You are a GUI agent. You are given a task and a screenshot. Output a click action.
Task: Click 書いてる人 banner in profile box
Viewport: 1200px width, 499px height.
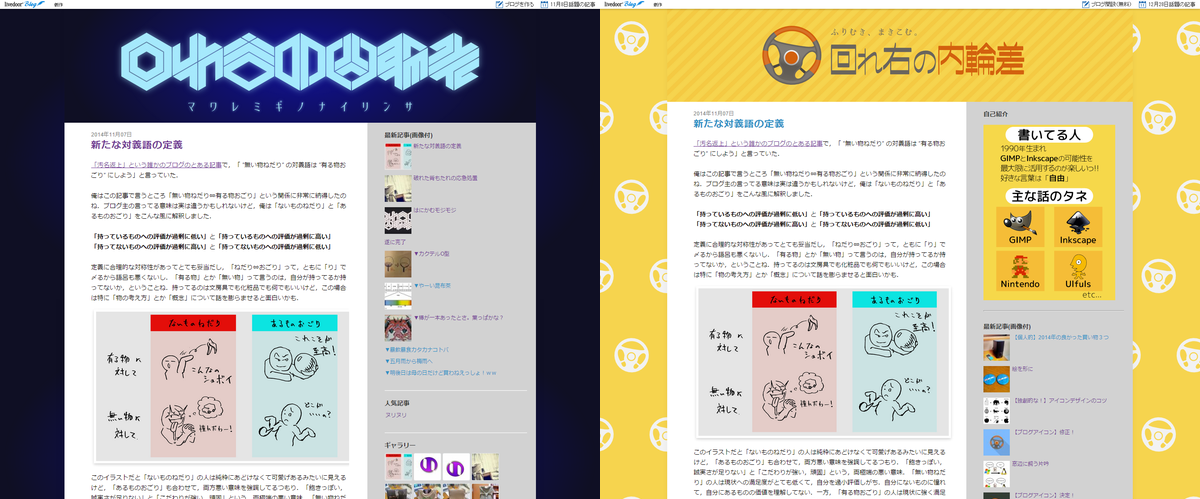click(1049, 134)
